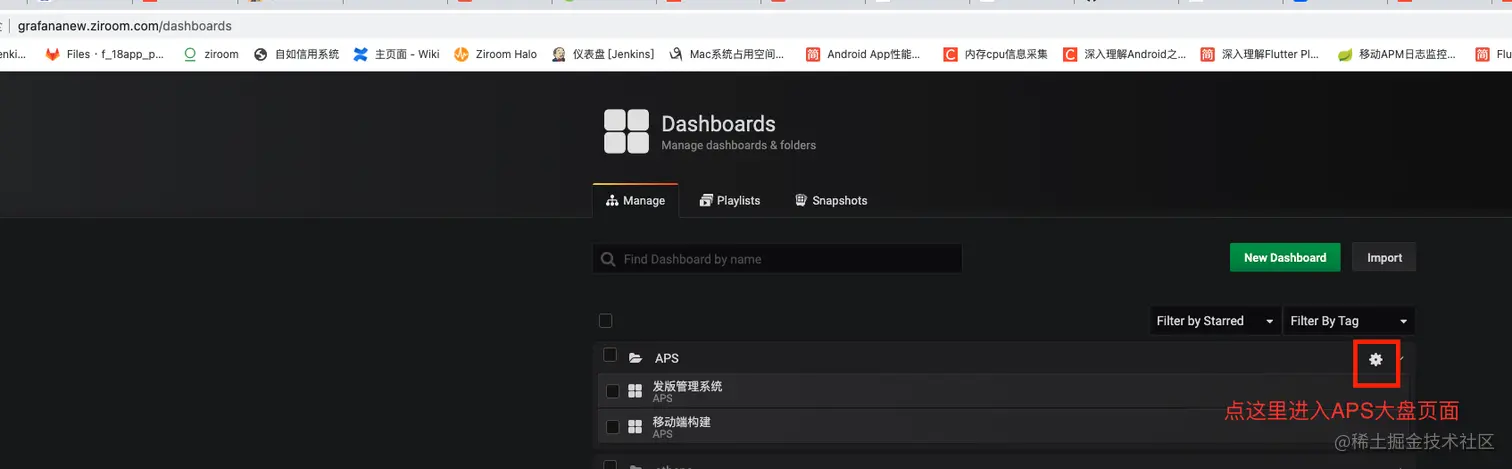Open the 深入理解Android之 bookmark
The image size is (1512, 469).
click(x=1125, y=54)
